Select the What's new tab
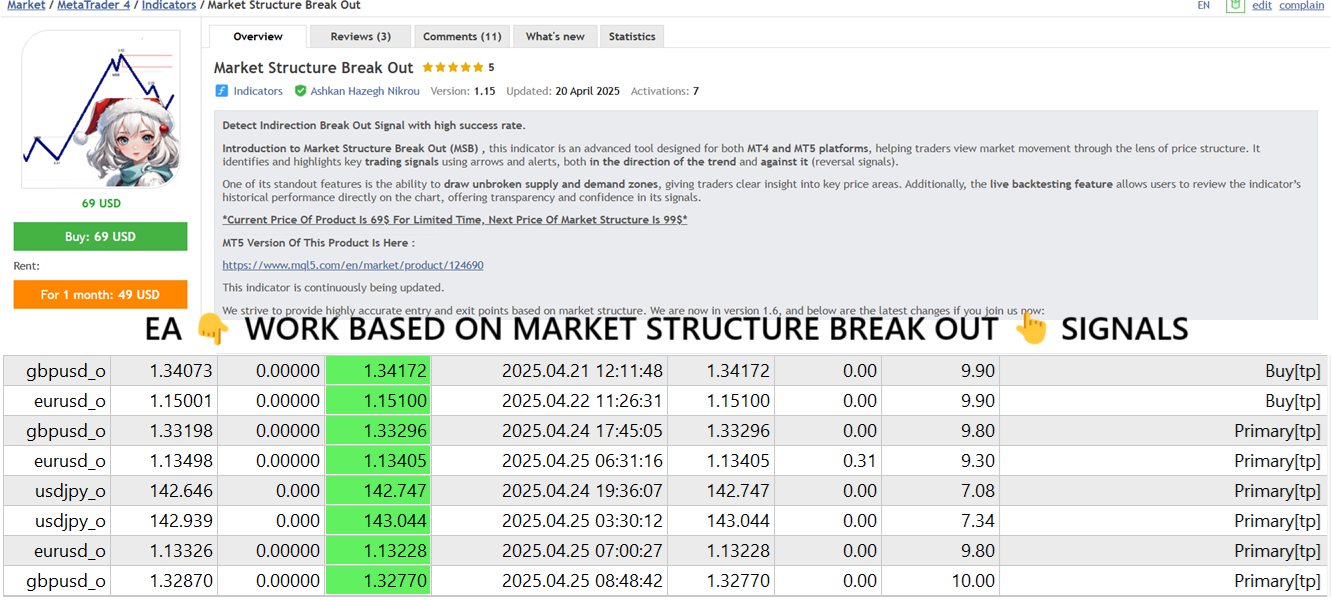The width and height of the screenshot is (1331, 600). coord(555,37)
